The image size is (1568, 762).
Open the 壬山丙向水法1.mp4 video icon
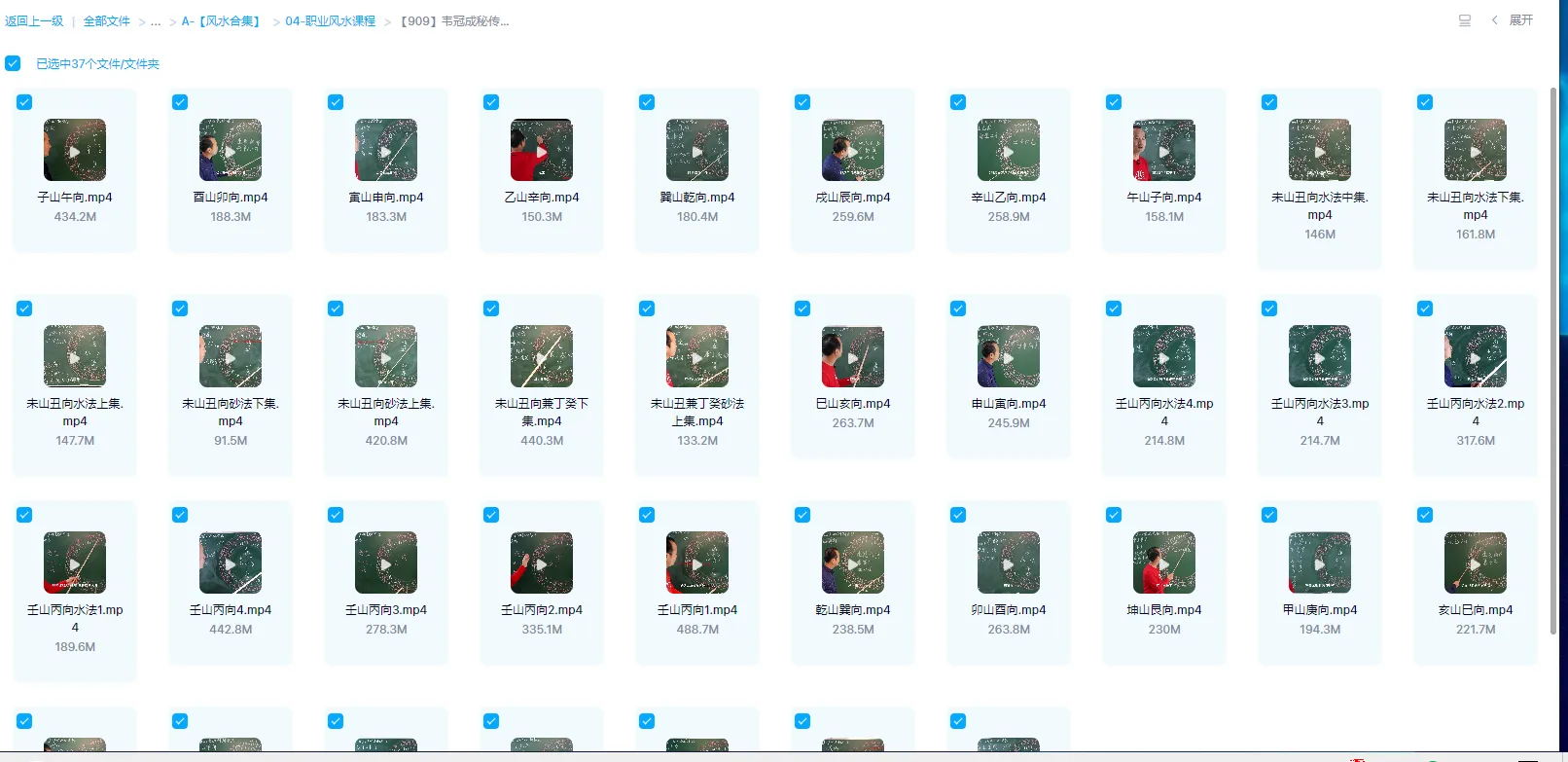coord(75,562)
